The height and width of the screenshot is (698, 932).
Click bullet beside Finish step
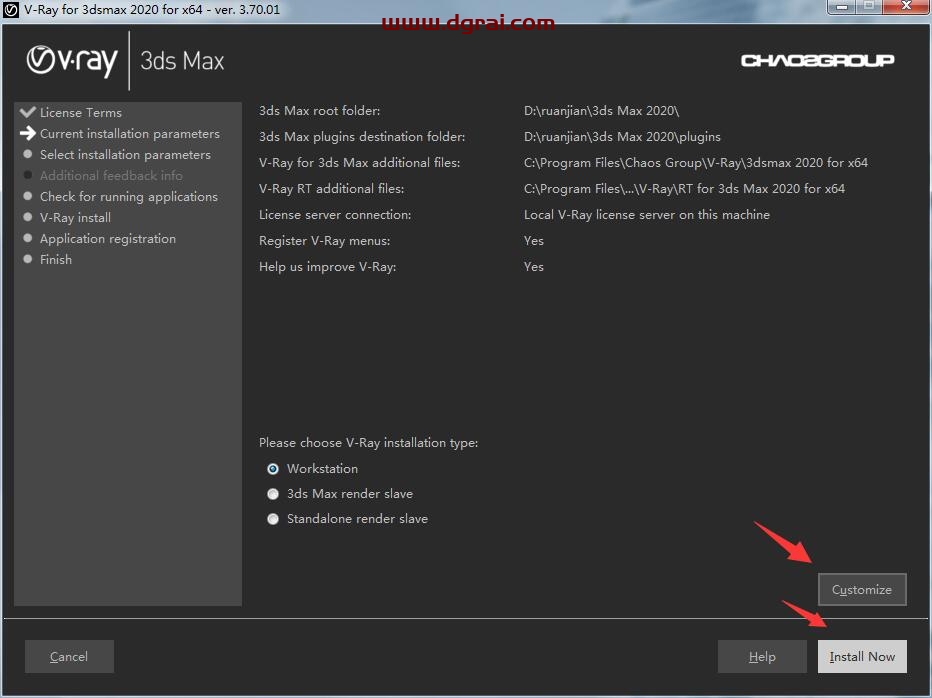click(28, 259)
